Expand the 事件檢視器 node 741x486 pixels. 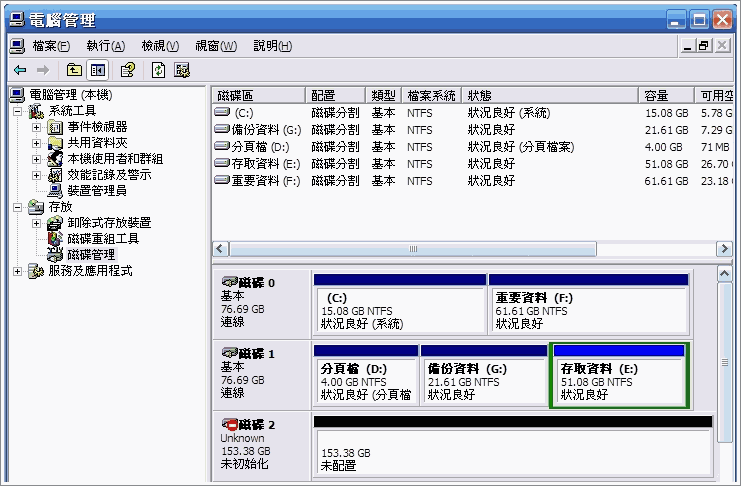coord(36,127)
